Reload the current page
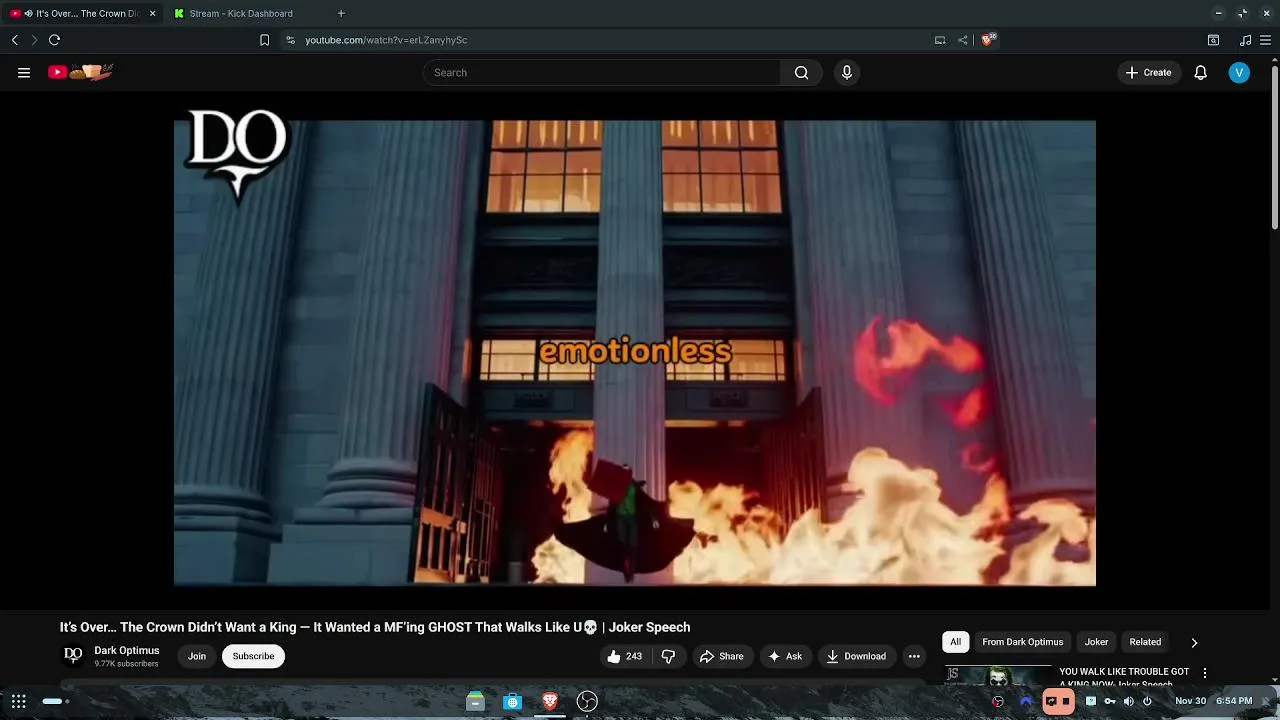The image size is (1280, 720). click(x=55, y=40)
